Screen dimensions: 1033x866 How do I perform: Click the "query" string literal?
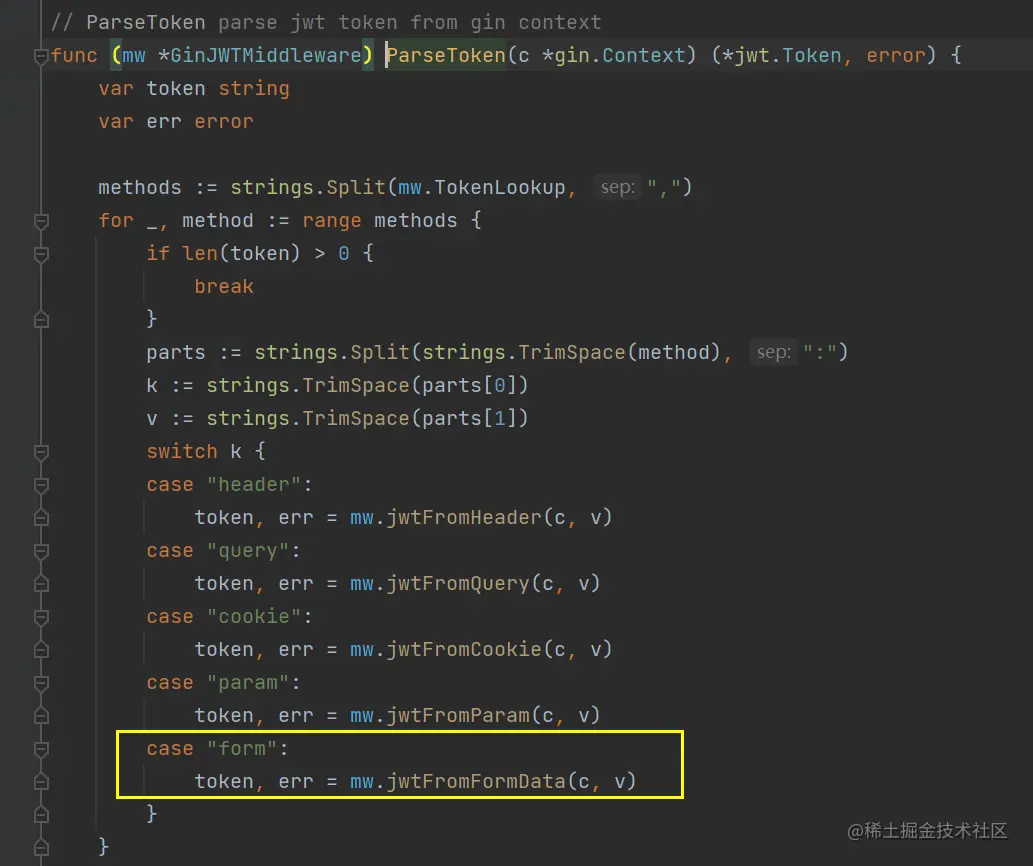248,551
